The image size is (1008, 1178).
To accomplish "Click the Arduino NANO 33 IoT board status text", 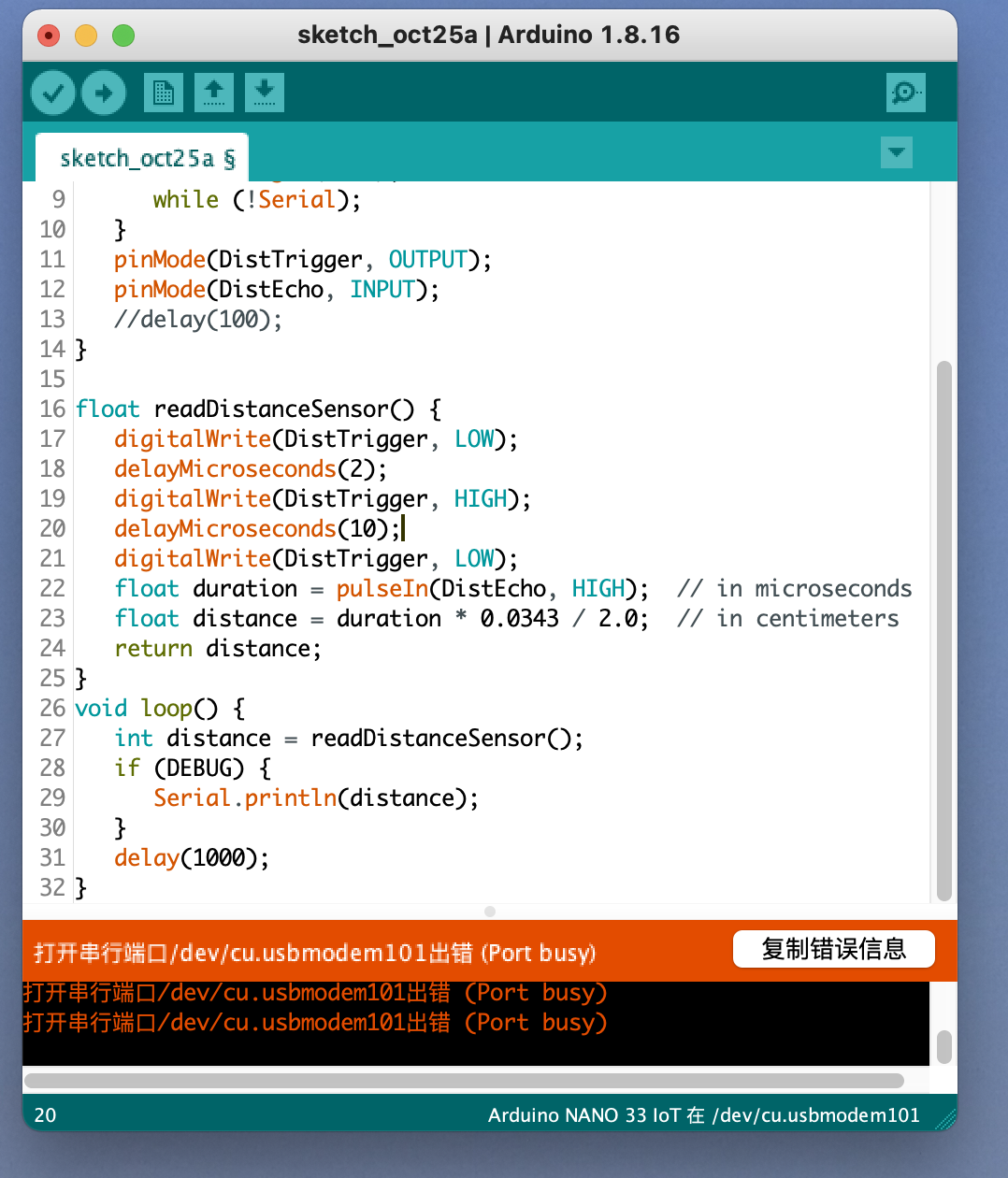I will point(704,1114).
